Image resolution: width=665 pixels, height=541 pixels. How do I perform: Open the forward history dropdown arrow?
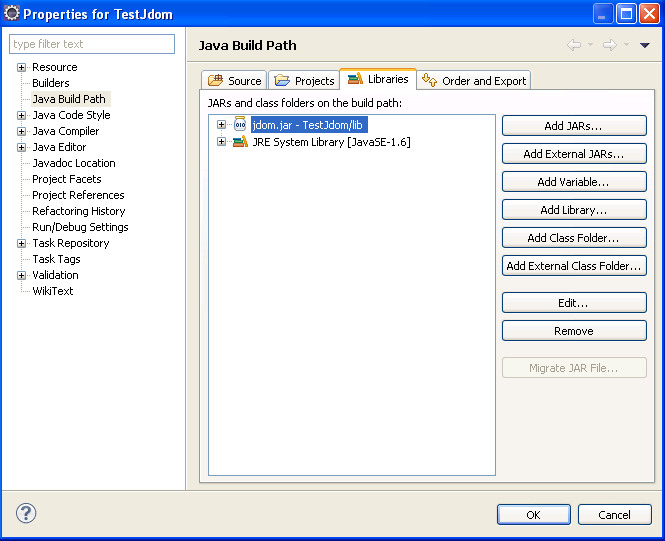pyautogui.click(x=626, y=45)
